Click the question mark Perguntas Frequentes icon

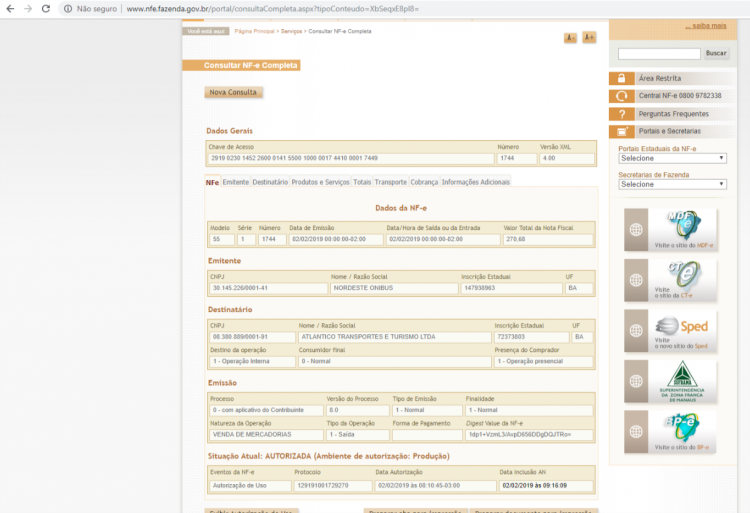coord(621,114)
